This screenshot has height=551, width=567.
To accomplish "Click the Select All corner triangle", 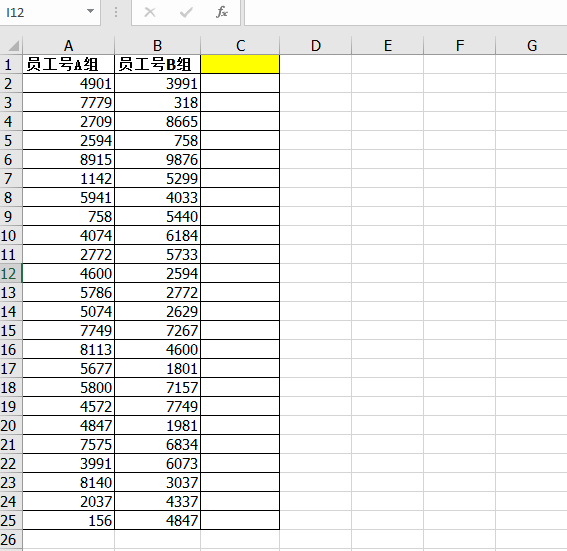I will (13, 46).
